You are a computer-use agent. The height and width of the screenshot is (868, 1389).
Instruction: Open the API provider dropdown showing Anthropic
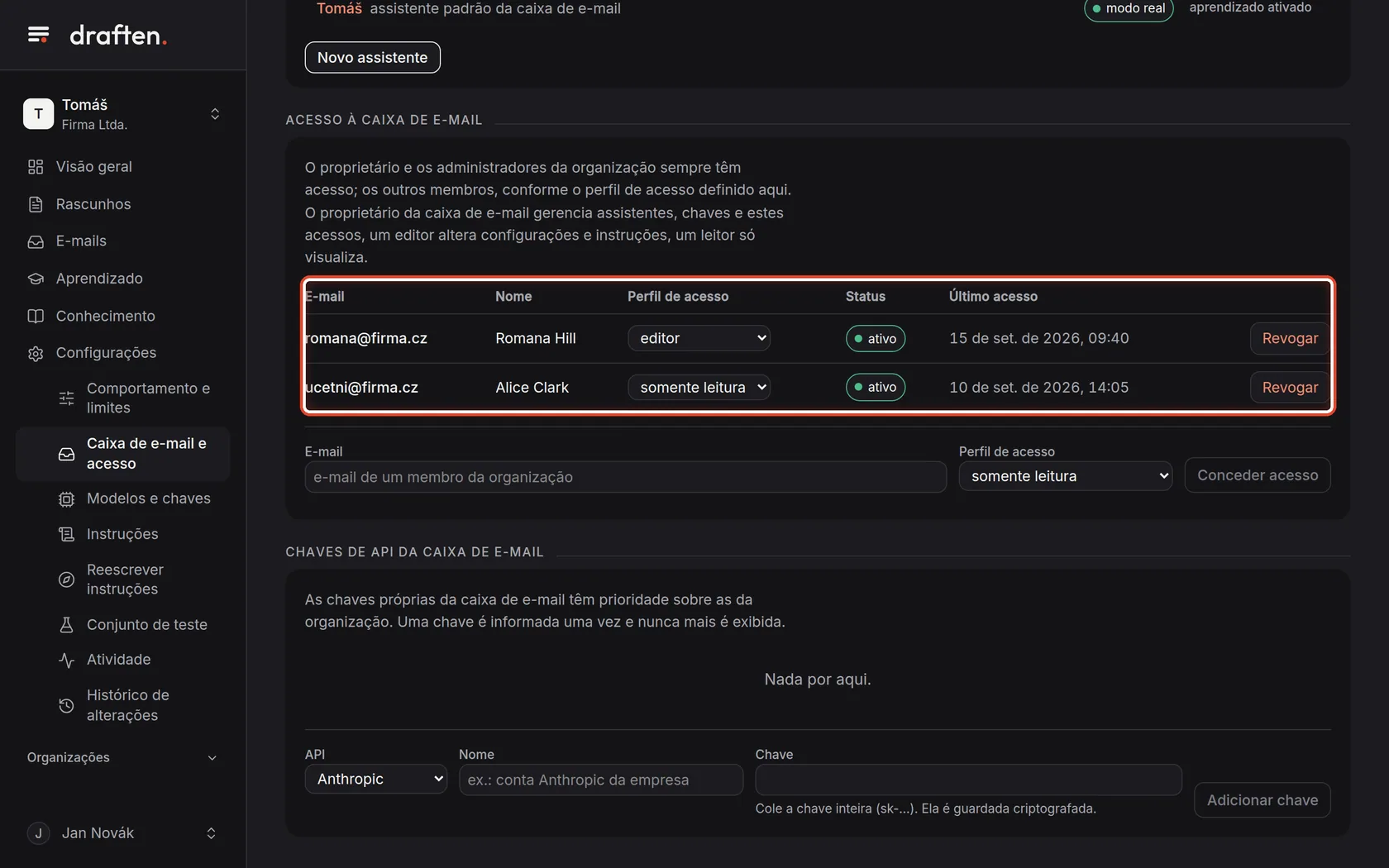pyautogui.click(x=375, y=779)
